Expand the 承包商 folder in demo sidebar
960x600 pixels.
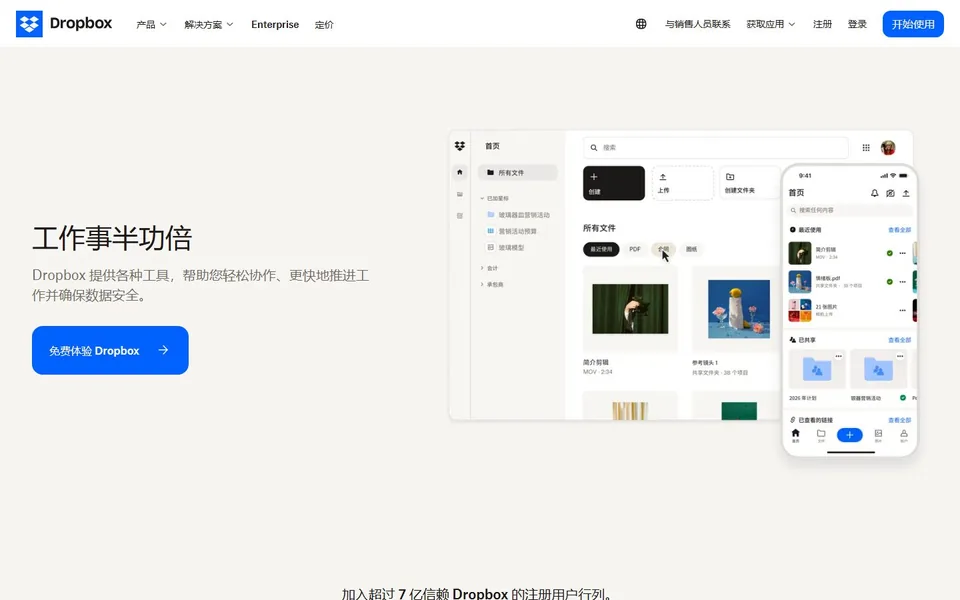pos(482,285)
